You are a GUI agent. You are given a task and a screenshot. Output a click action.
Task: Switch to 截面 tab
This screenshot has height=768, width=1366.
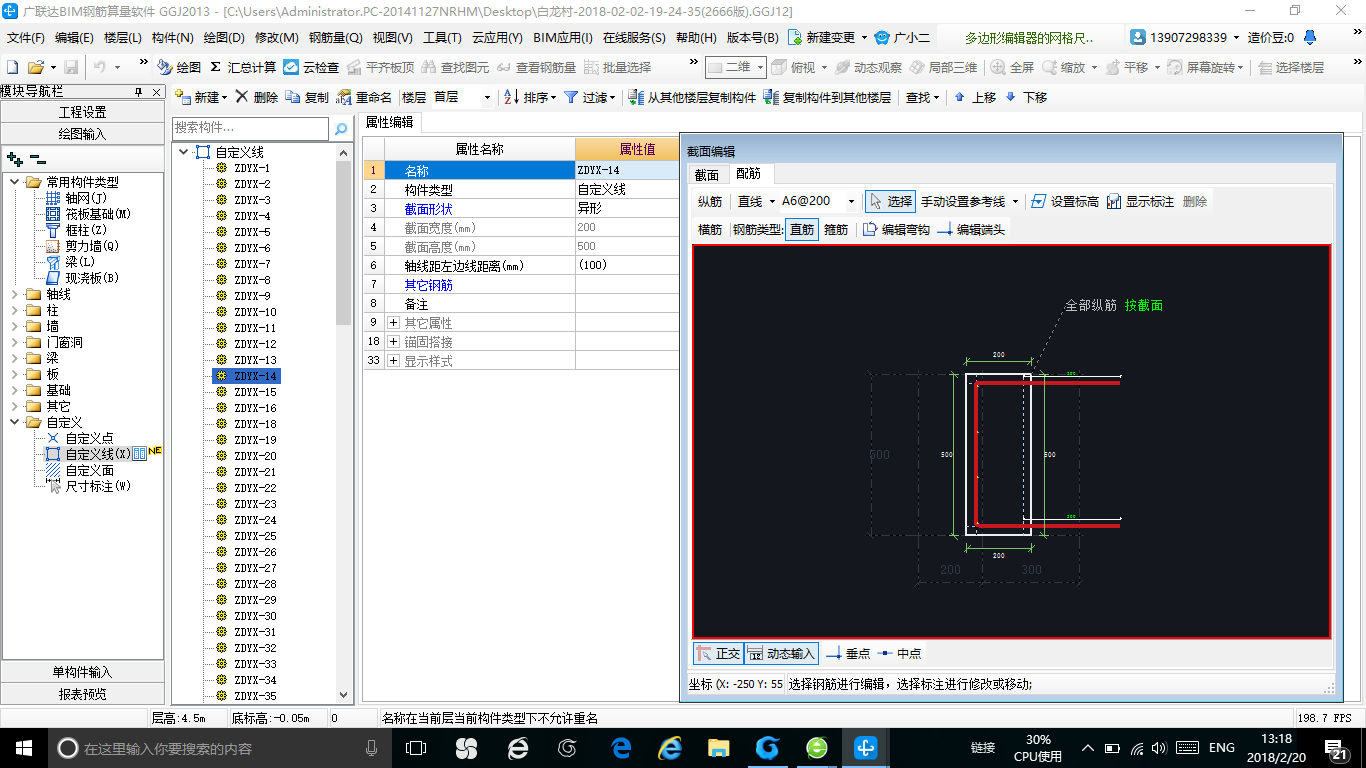click(707, 174)
